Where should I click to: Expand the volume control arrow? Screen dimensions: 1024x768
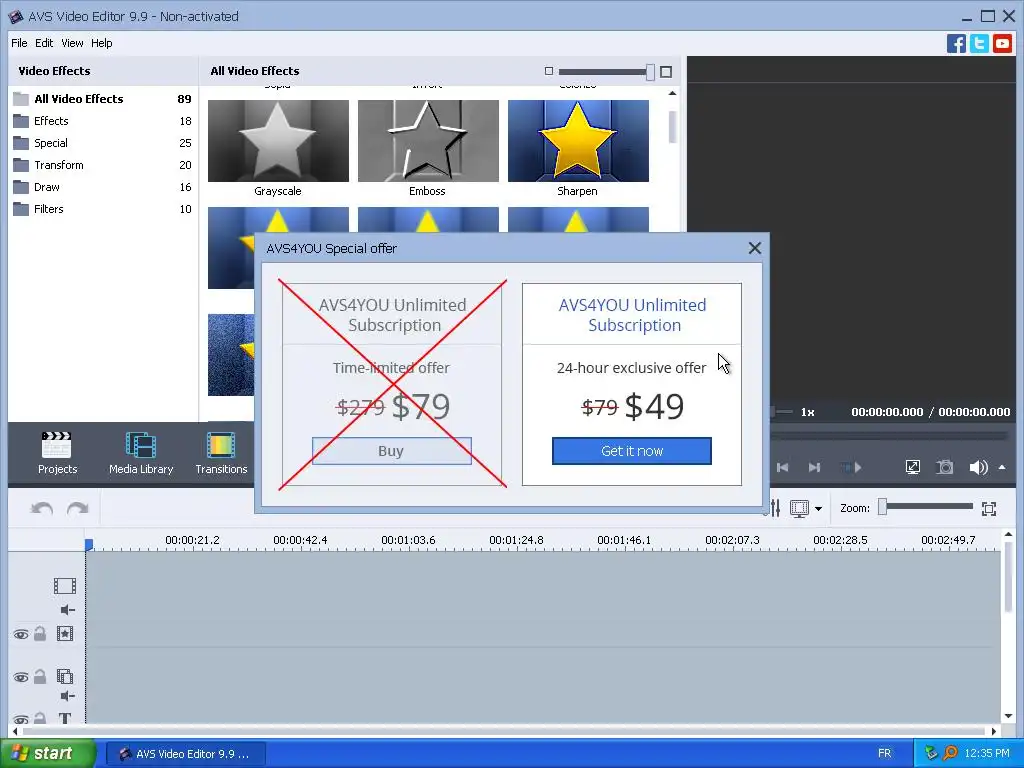[x=1002, y=467]
